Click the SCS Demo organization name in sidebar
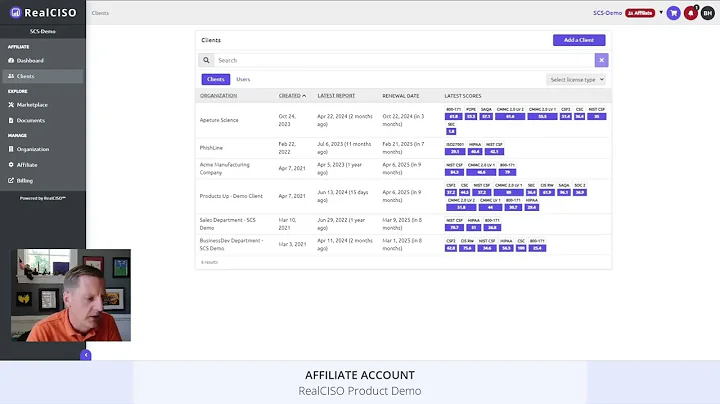The image size is (720, 404). coord(43,31)
